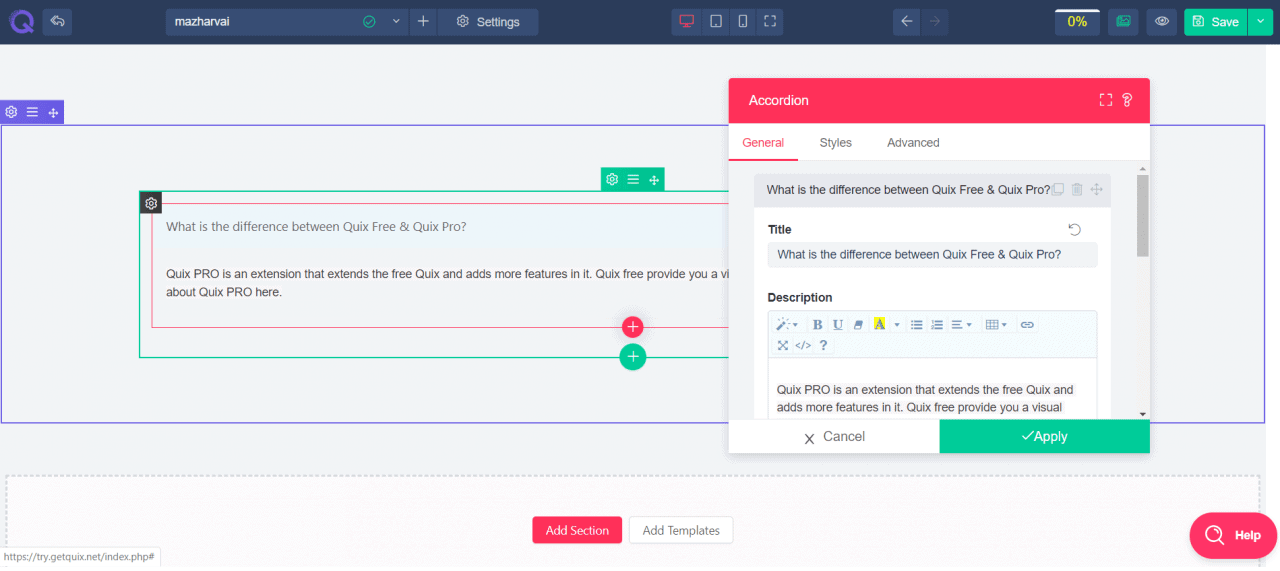Apply the Accordion changes
Image resolution: width=1280 pixels, height=571 pixels.
[1044, 437]
